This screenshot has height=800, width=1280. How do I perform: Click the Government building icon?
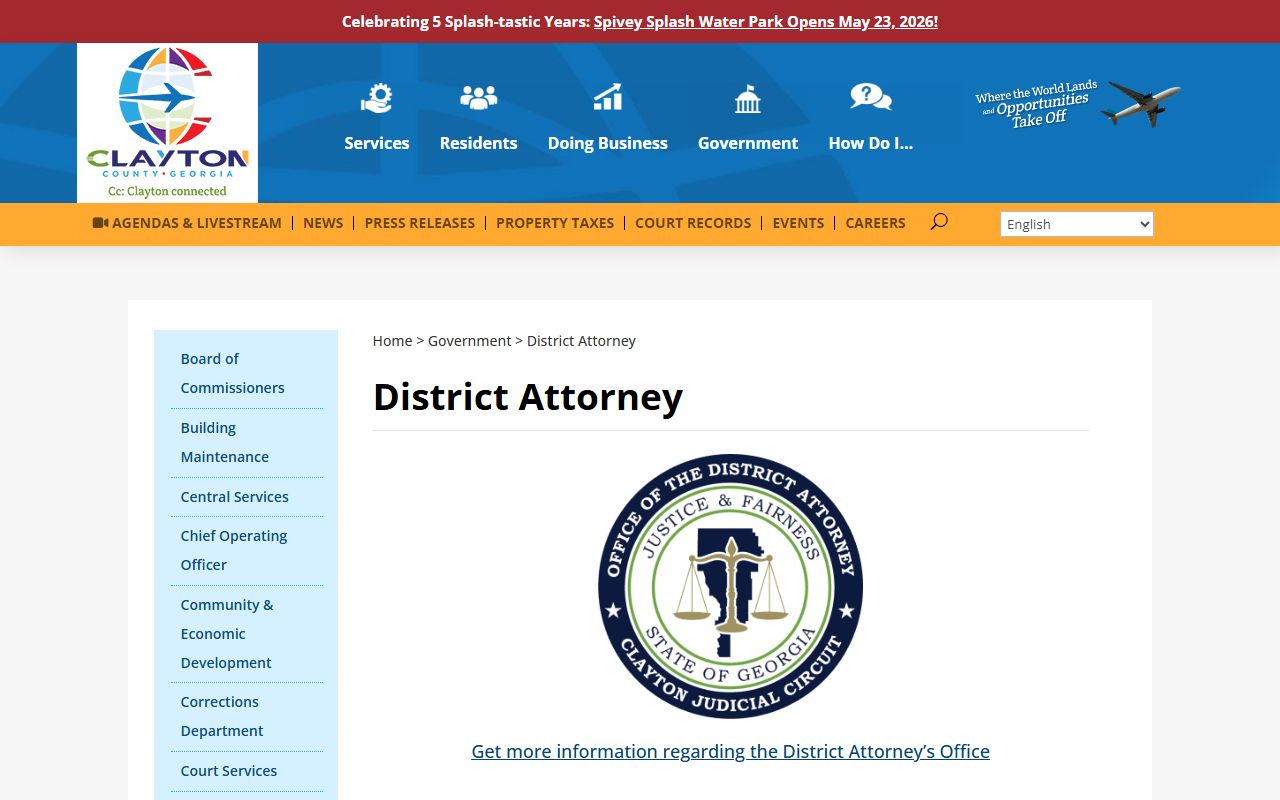coord(748,98)
